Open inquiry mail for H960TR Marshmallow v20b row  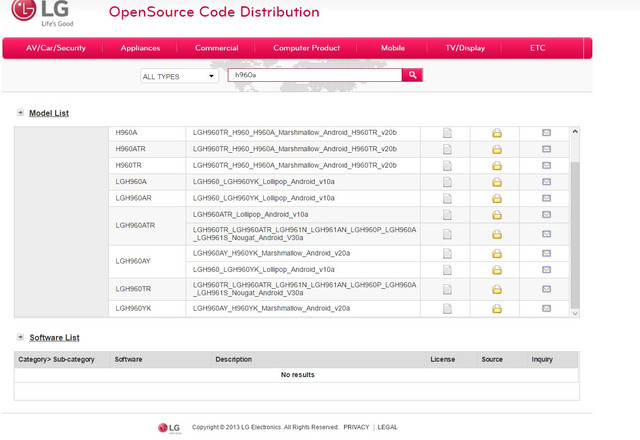(x=547, y=165)
